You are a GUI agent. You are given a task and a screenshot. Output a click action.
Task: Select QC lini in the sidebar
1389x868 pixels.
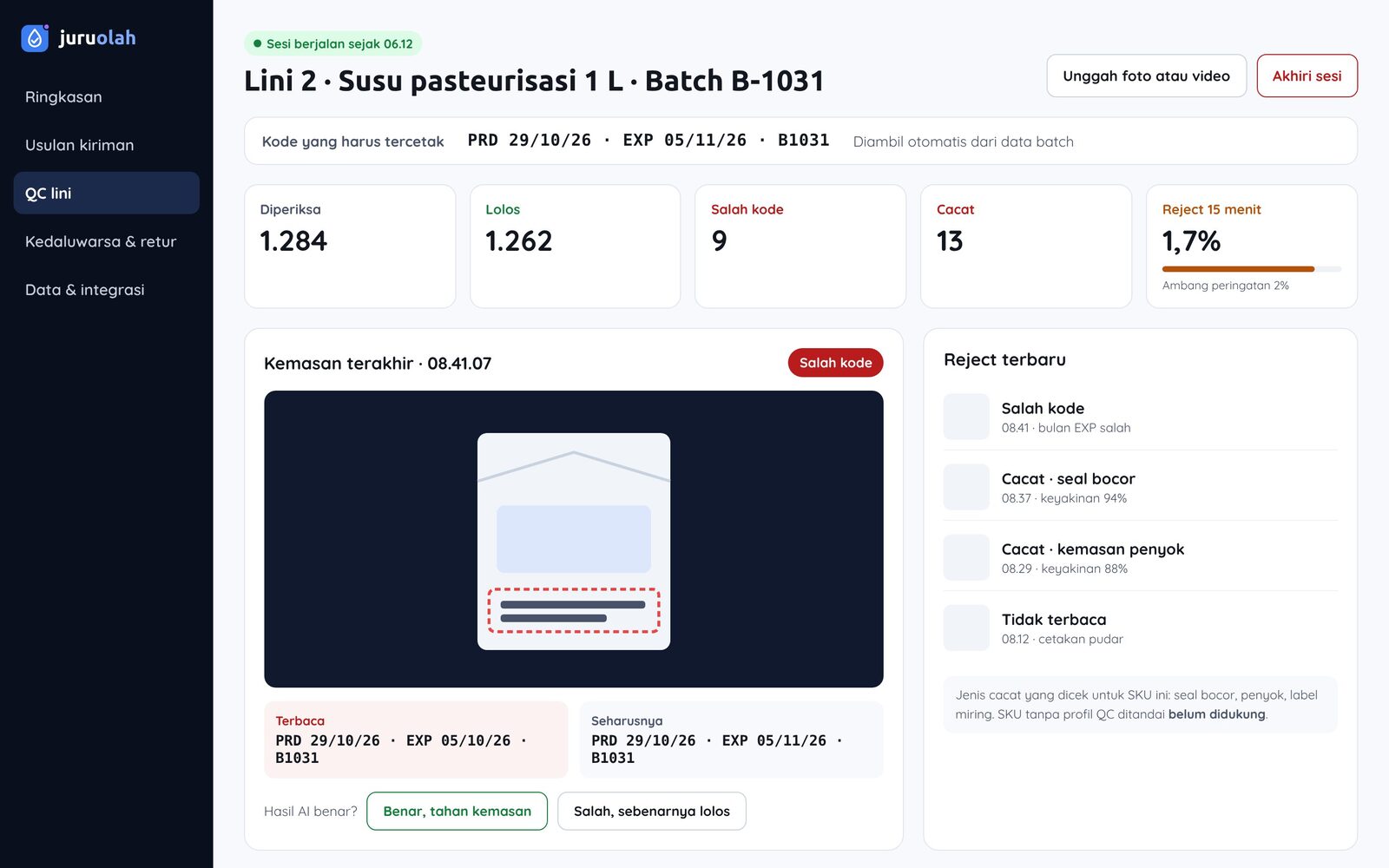tap(106, 193)
